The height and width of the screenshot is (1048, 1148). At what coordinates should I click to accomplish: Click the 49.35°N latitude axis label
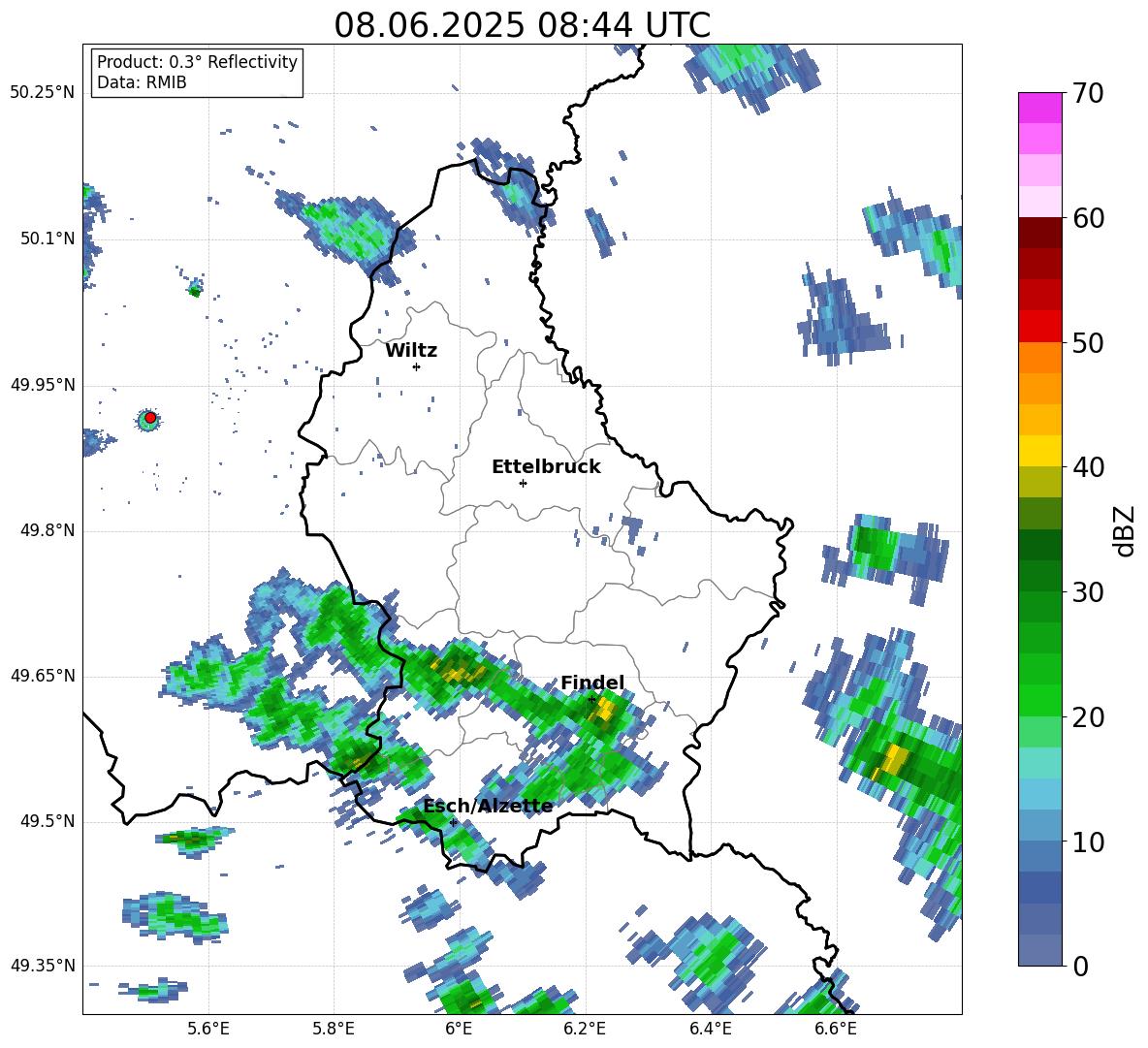coord(43,966)
